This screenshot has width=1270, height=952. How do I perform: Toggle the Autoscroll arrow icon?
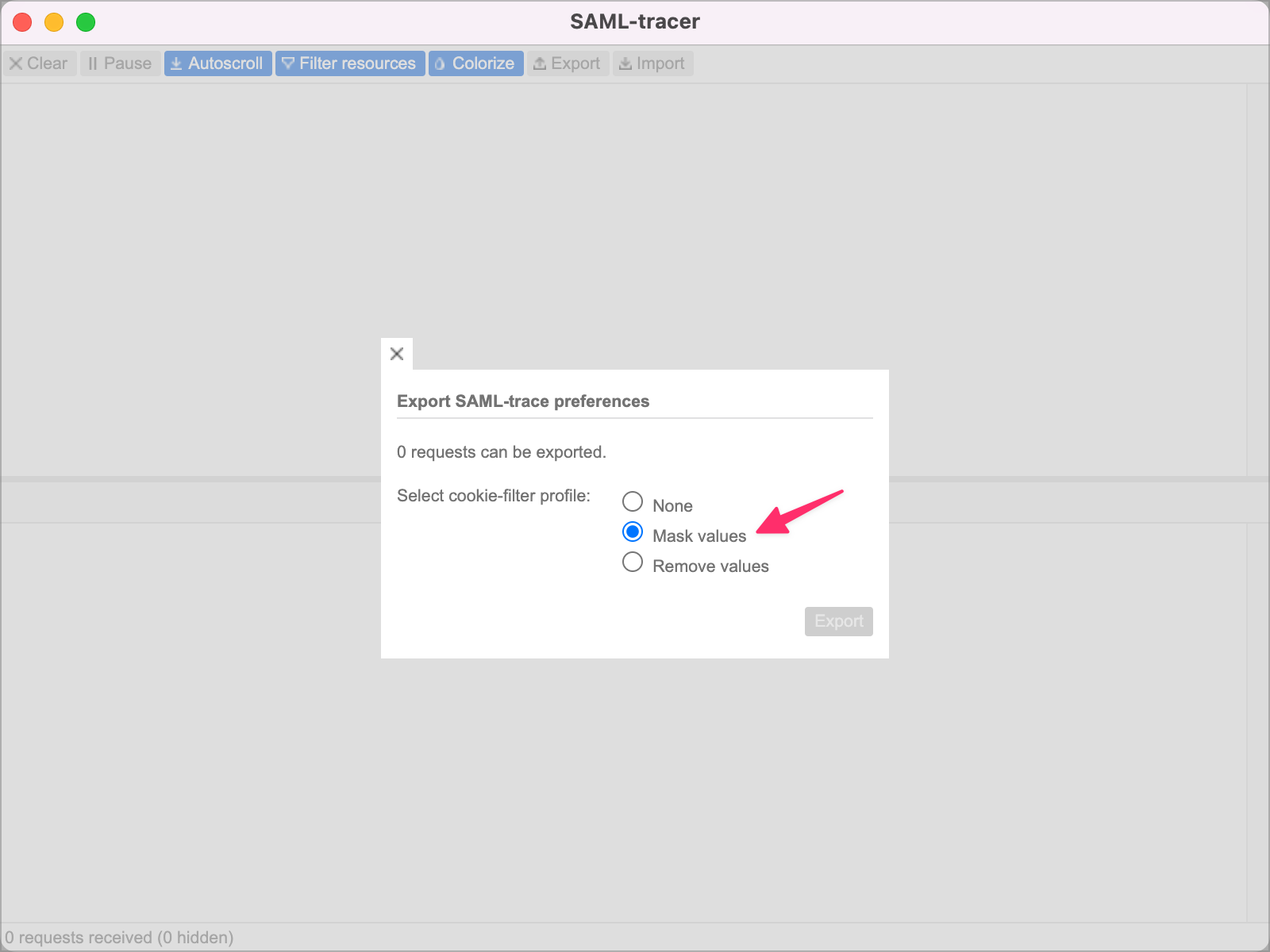pos(177,63)
